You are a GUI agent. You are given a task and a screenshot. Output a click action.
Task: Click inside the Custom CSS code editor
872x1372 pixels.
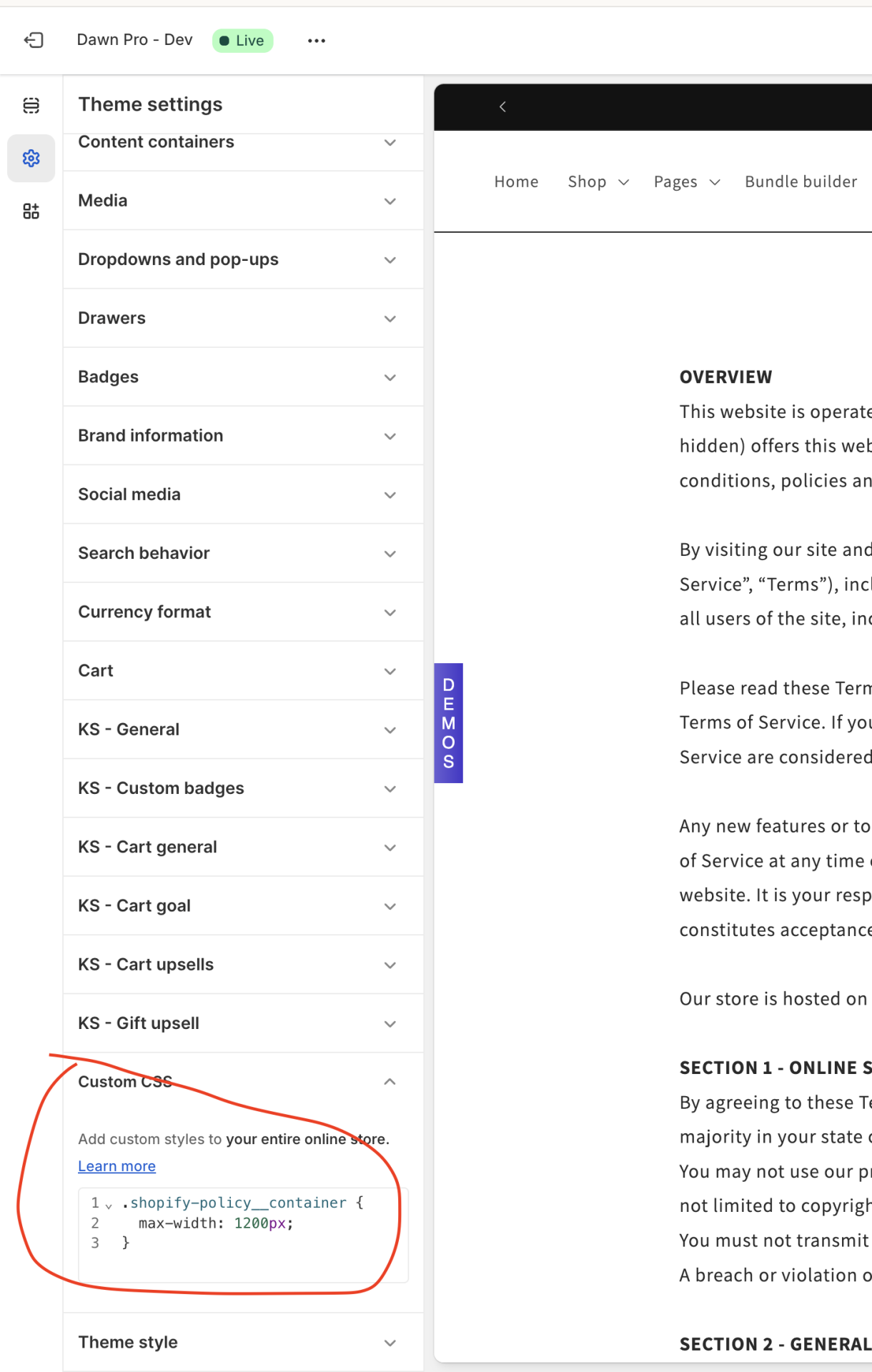pyautogui.click(x=243, y=1235)
